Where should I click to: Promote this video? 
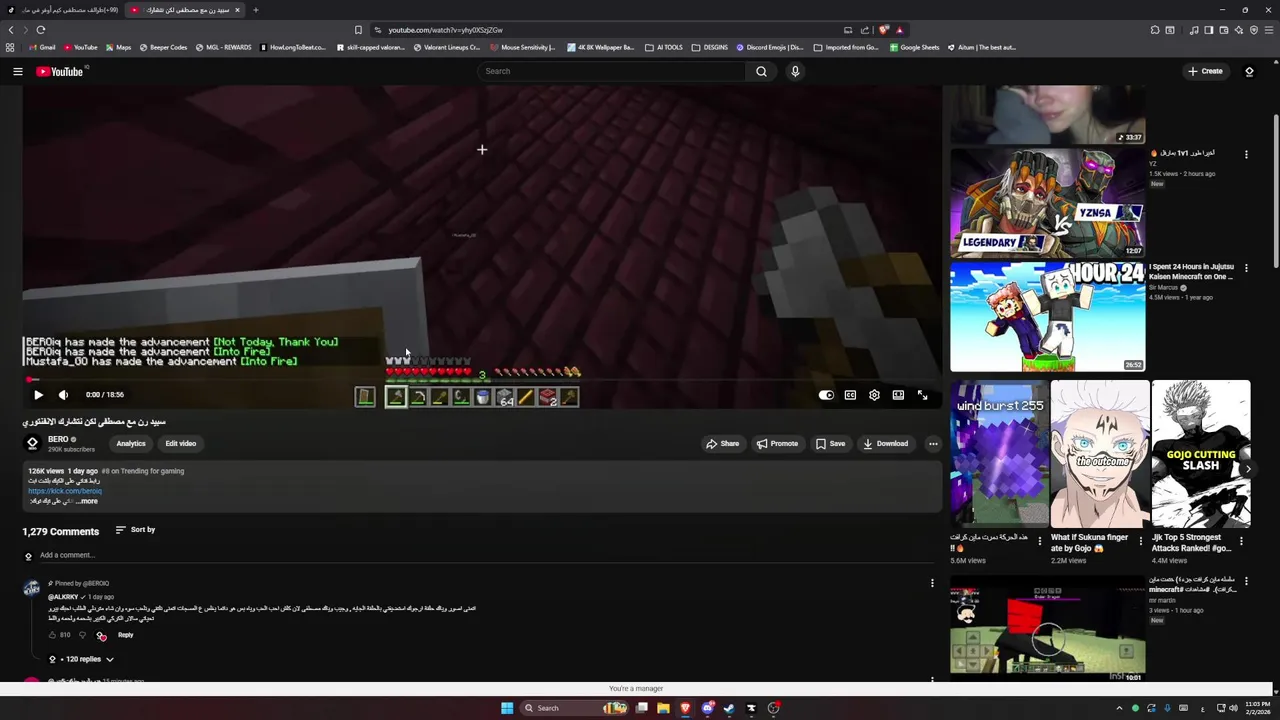click(x=777, y=443)
